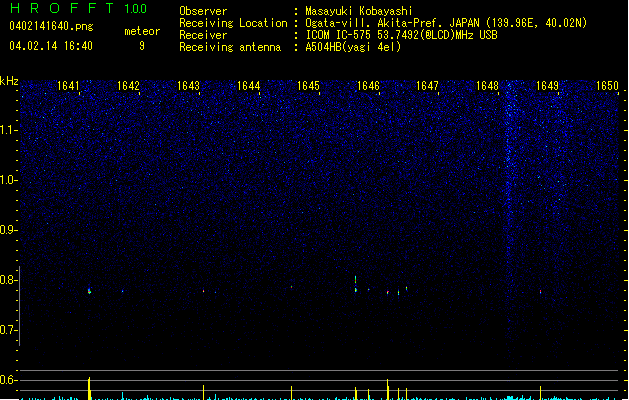Click the 0.7 frequency axis label

point(8,330)
